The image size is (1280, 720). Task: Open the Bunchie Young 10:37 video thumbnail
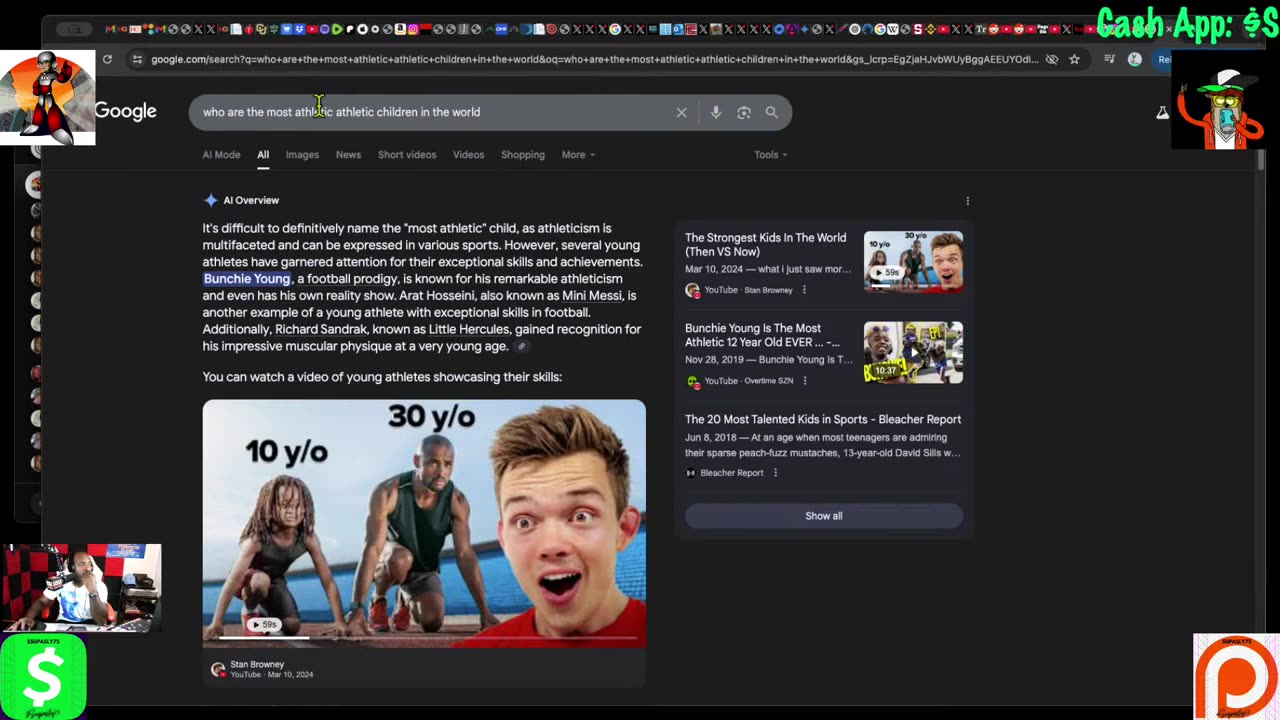913,352
